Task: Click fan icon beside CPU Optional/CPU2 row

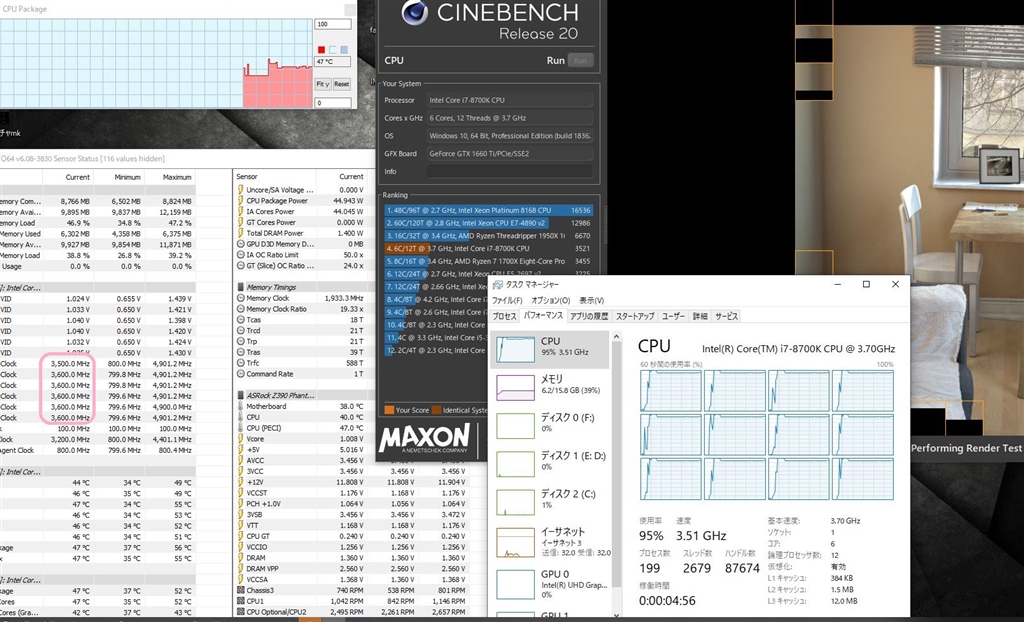Action: [240, 612]
